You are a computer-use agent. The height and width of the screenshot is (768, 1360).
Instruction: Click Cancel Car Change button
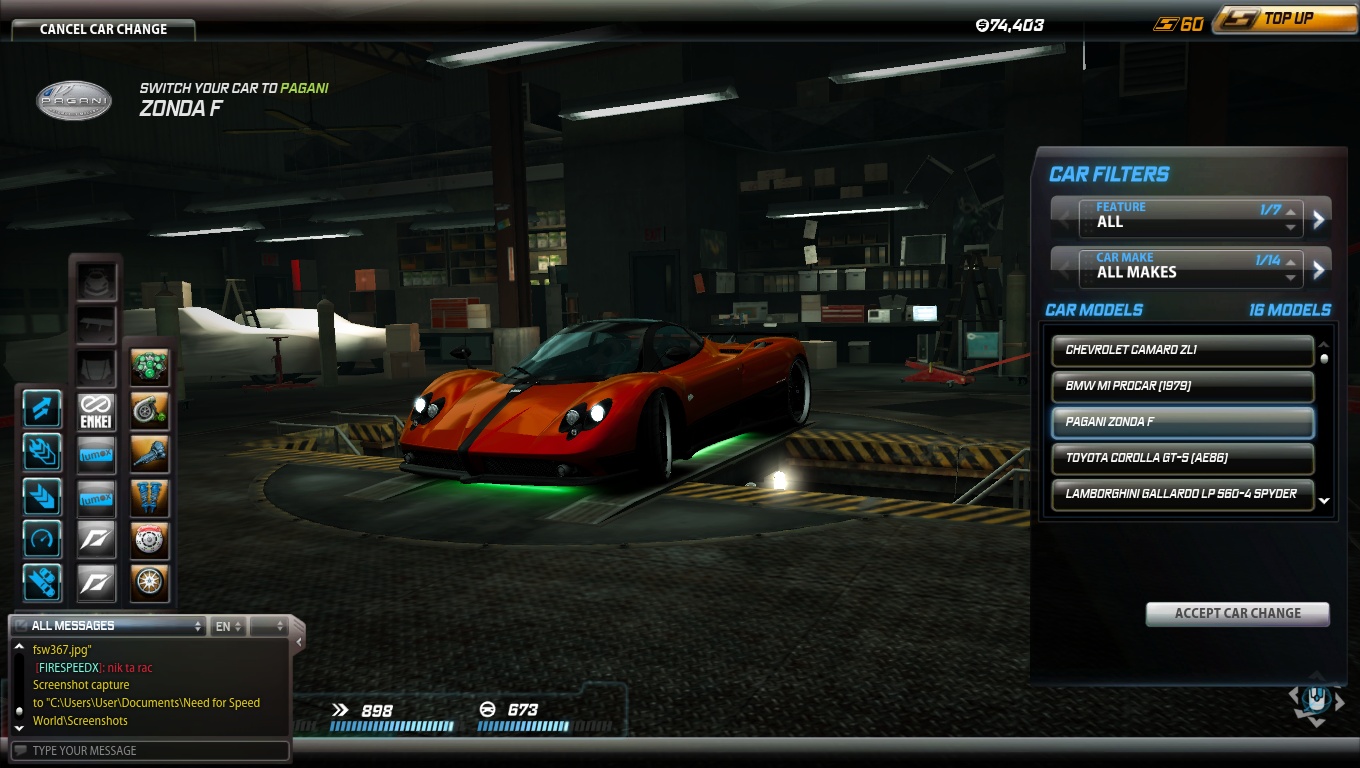pos(103,29)
